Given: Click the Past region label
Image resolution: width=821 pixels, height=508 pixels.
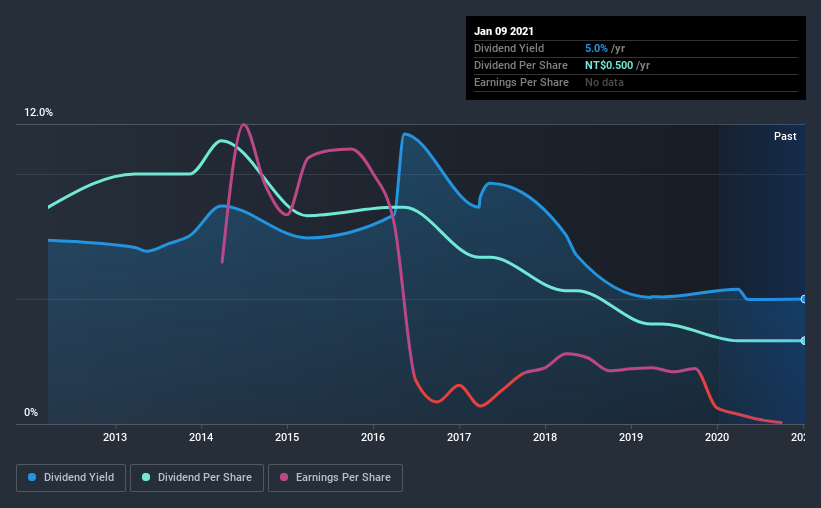Looking at the screenshot, I should click(785, 136).
